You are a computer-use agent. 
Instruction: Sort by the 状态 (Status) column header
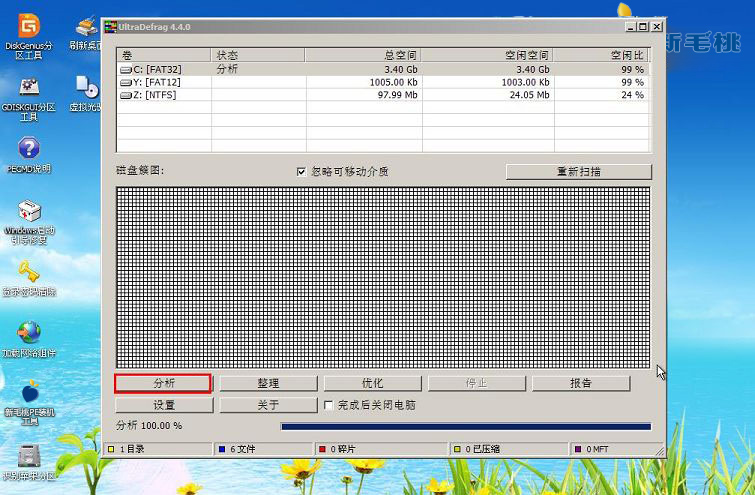coord(258,55)
